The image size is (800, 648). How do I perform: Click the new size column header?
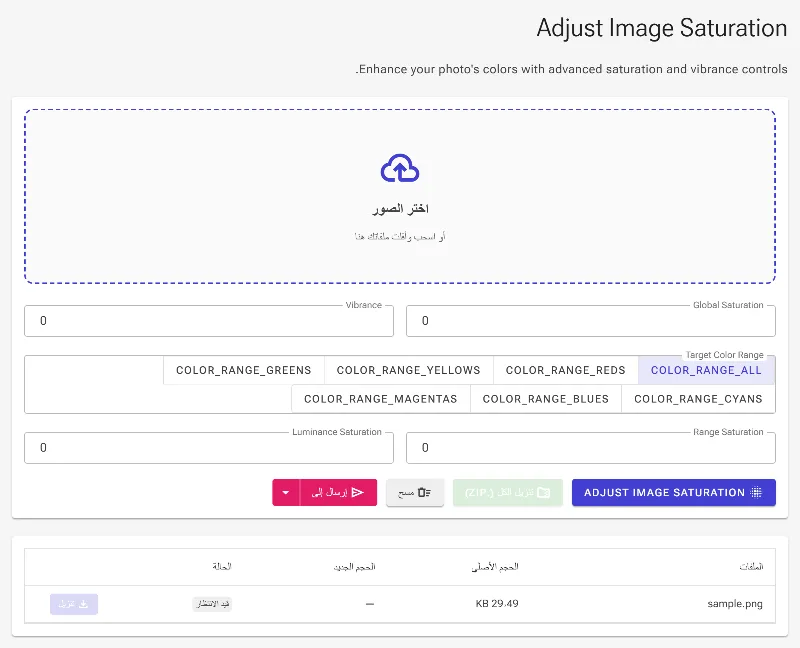[x=355, y=566]
